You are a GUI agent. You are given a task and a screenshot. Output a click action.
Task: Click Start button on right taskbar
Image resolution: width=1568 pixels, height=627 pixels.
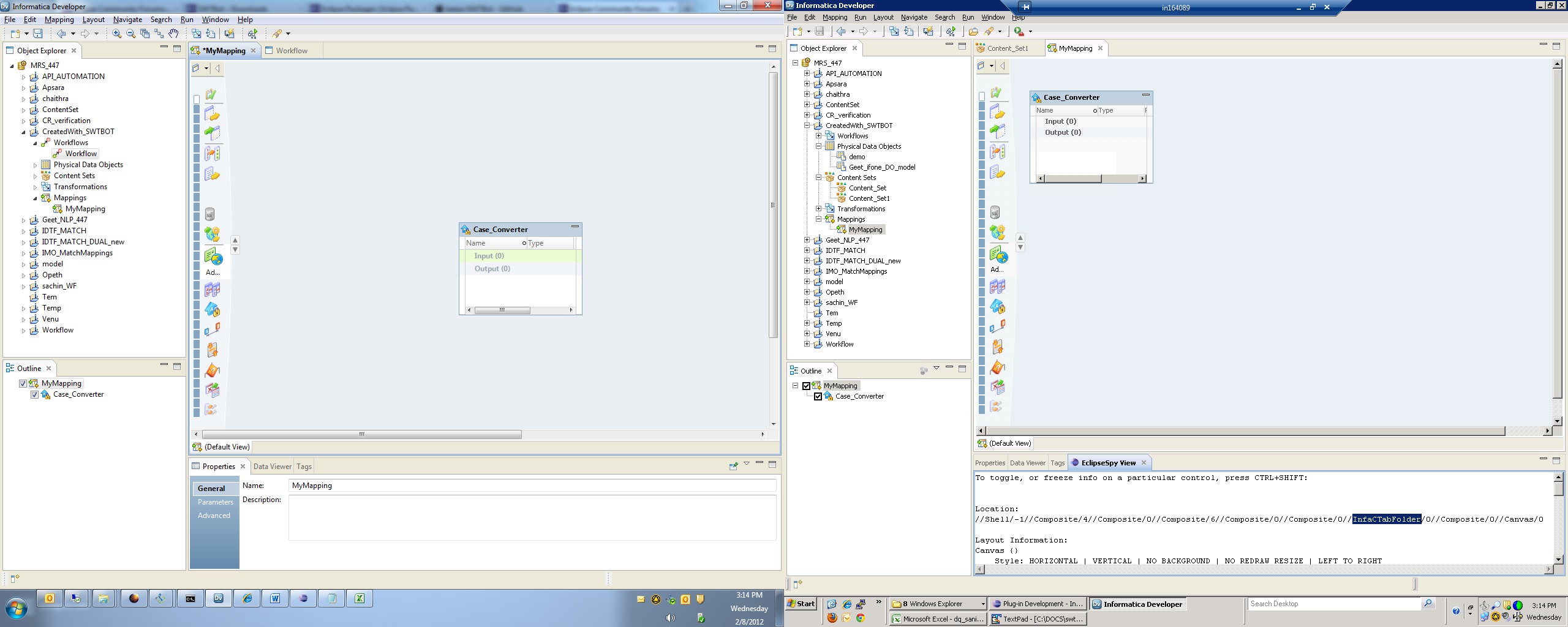(801, 604)
